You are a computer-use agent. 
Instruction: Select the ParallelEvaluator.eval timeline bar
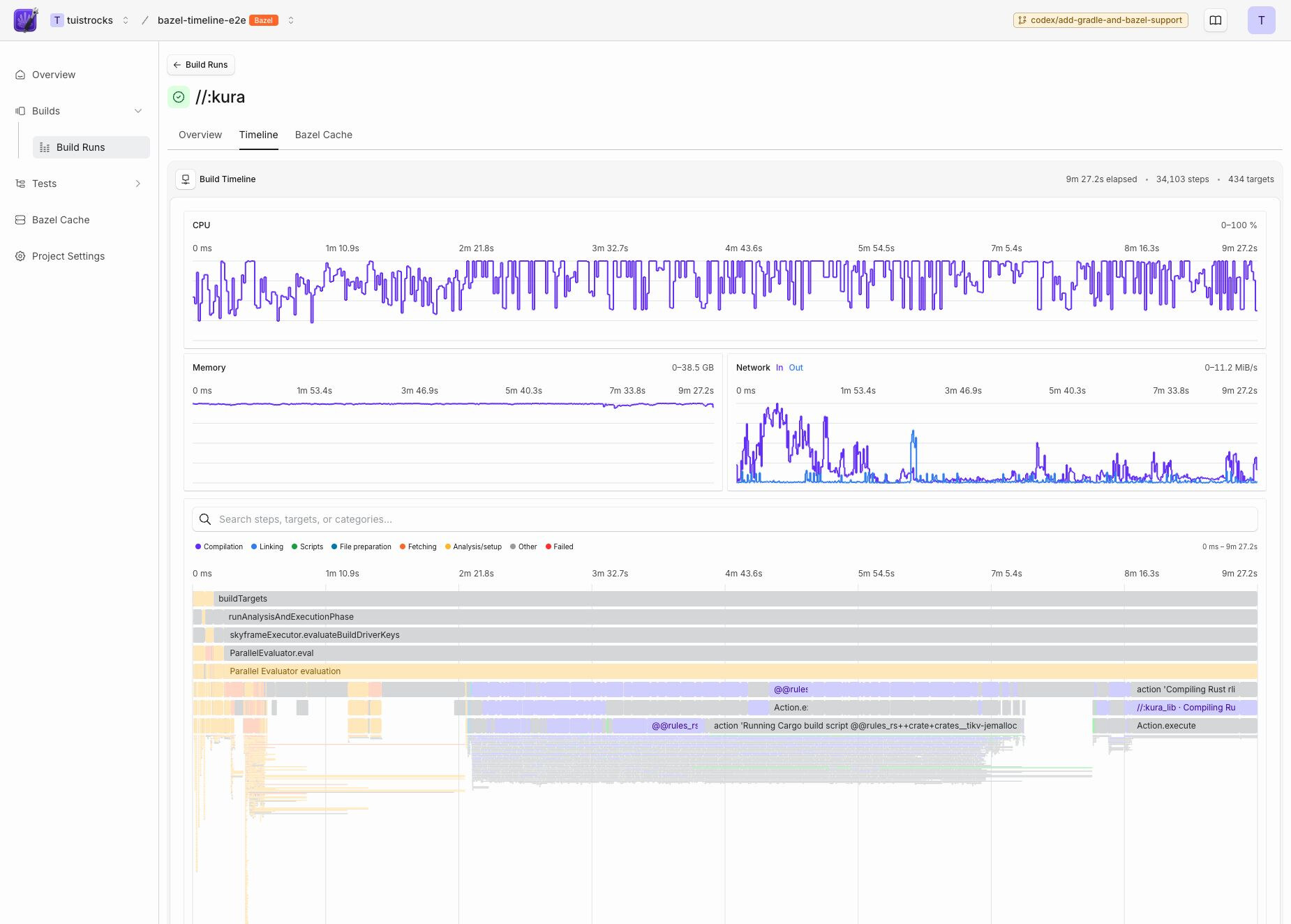[x=741, y=653]
